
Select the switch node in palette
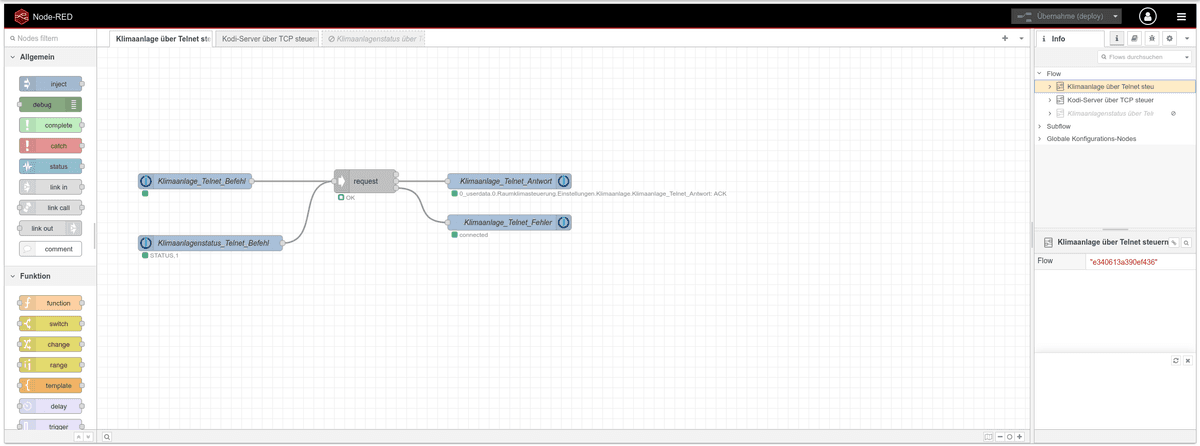51,324
